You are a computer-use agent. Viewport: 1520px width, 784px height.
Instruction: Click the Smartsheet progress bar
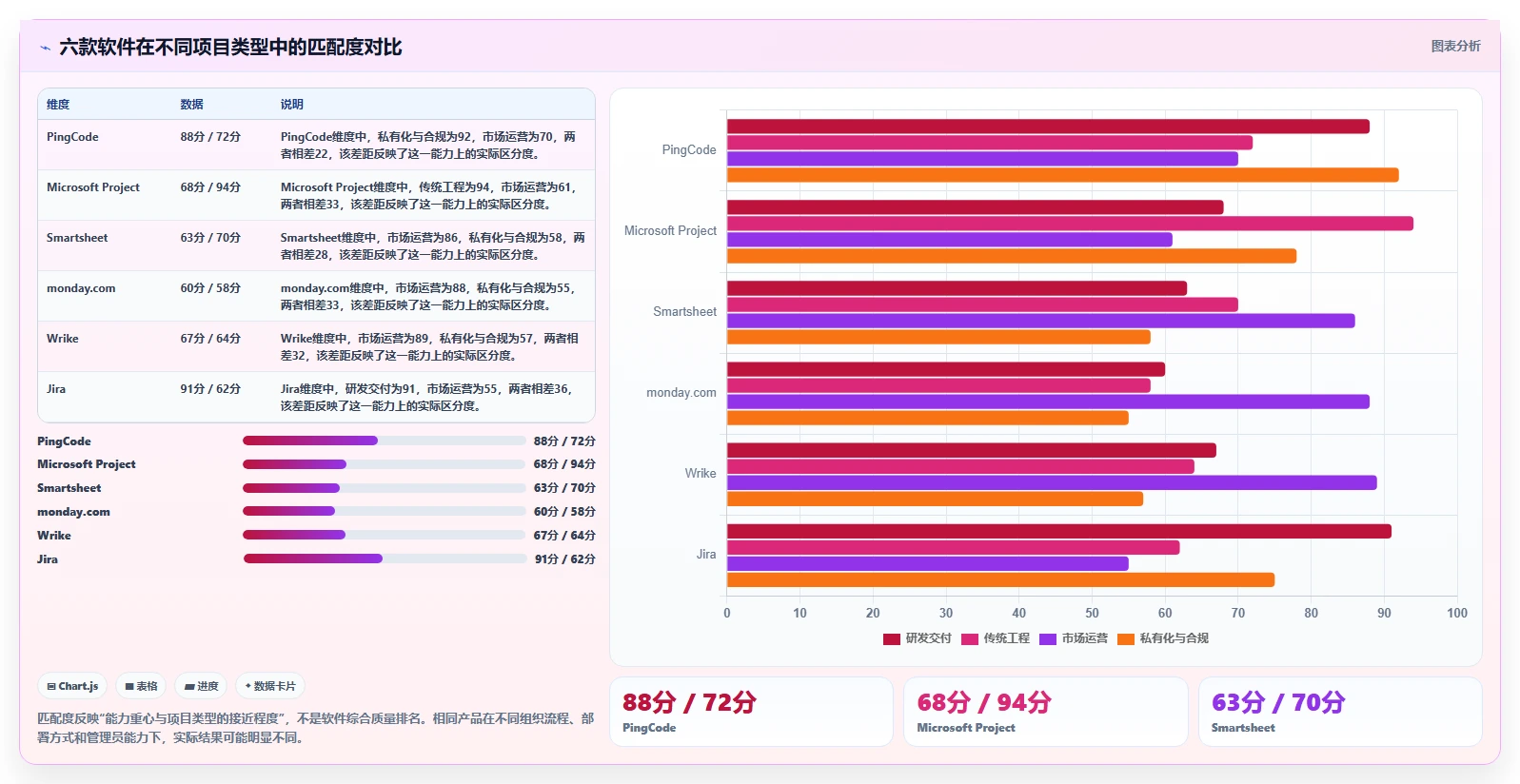click(385, 488)
